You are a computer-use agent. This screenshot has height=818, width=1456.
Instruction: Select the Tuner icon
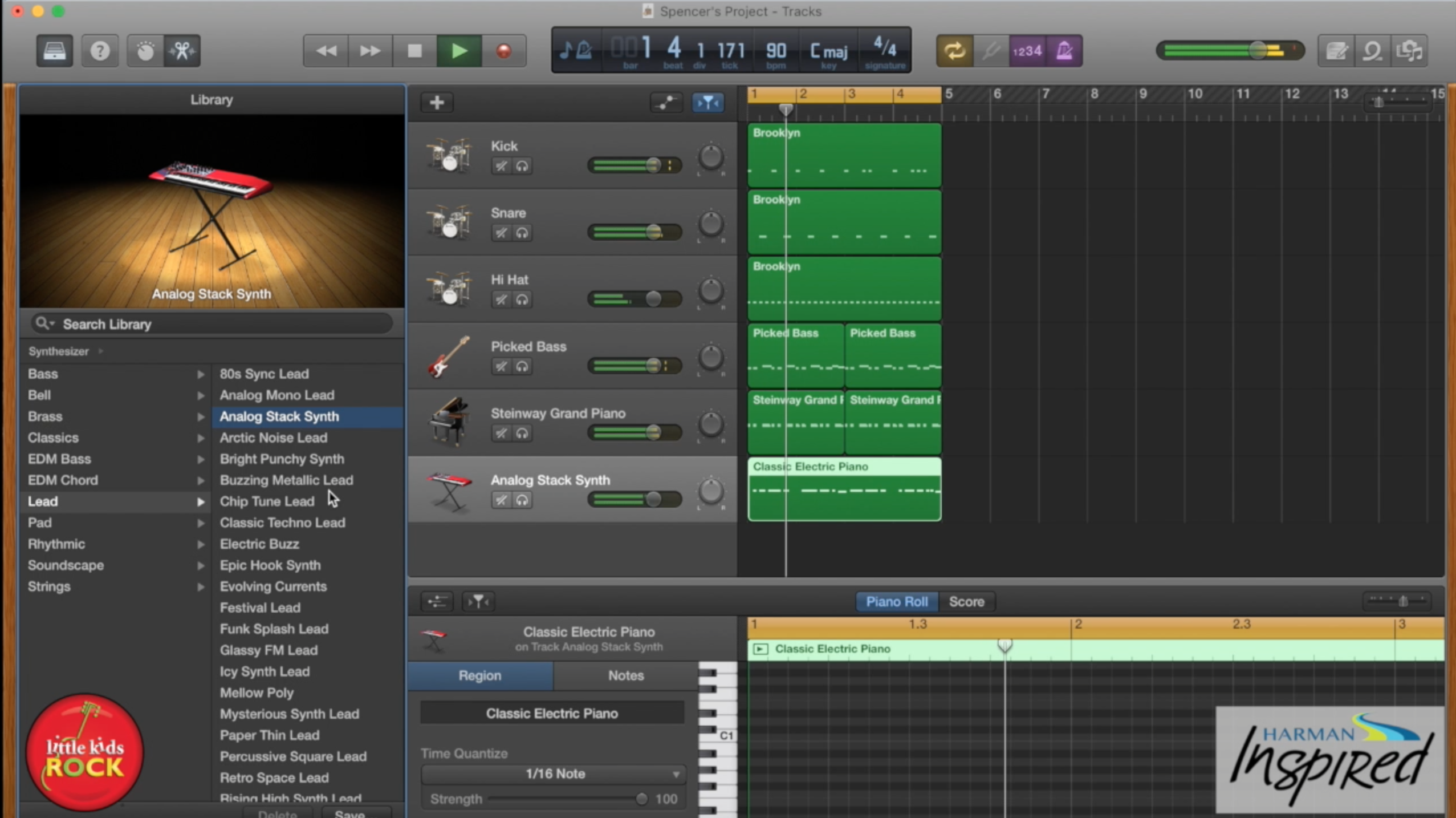point(991,50)
